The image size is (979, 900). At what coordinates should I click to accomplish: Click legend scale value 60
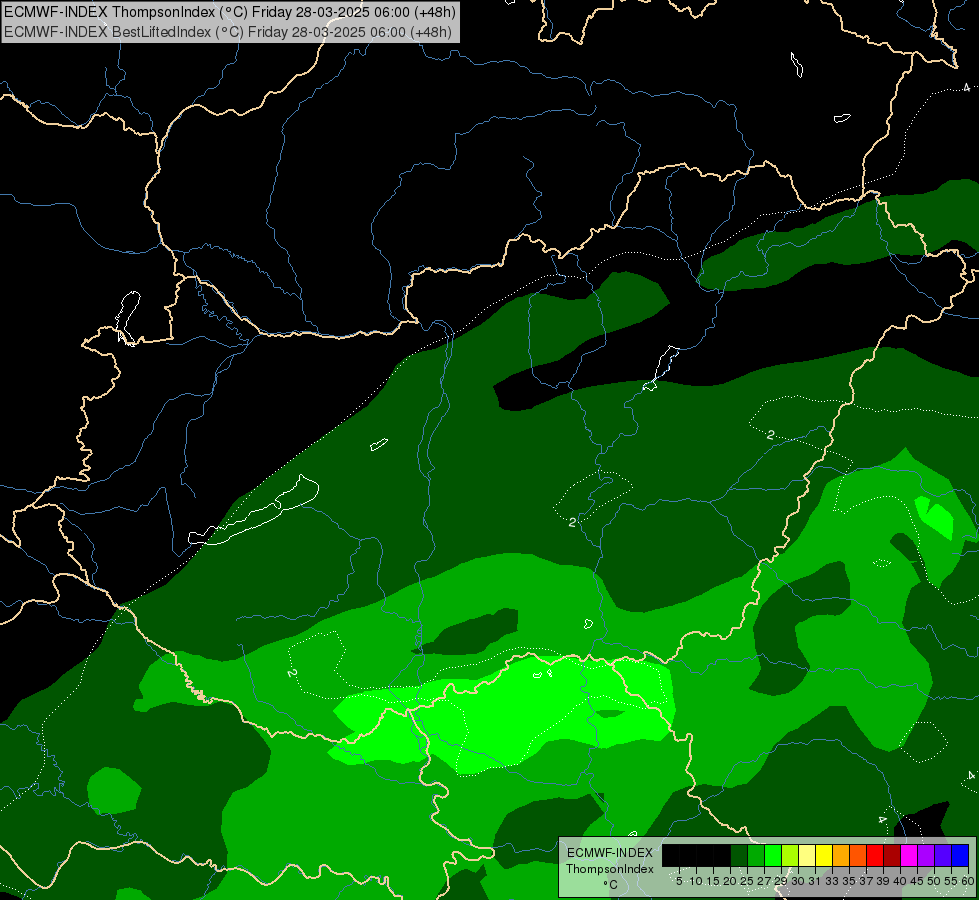[x=968, y=881]
